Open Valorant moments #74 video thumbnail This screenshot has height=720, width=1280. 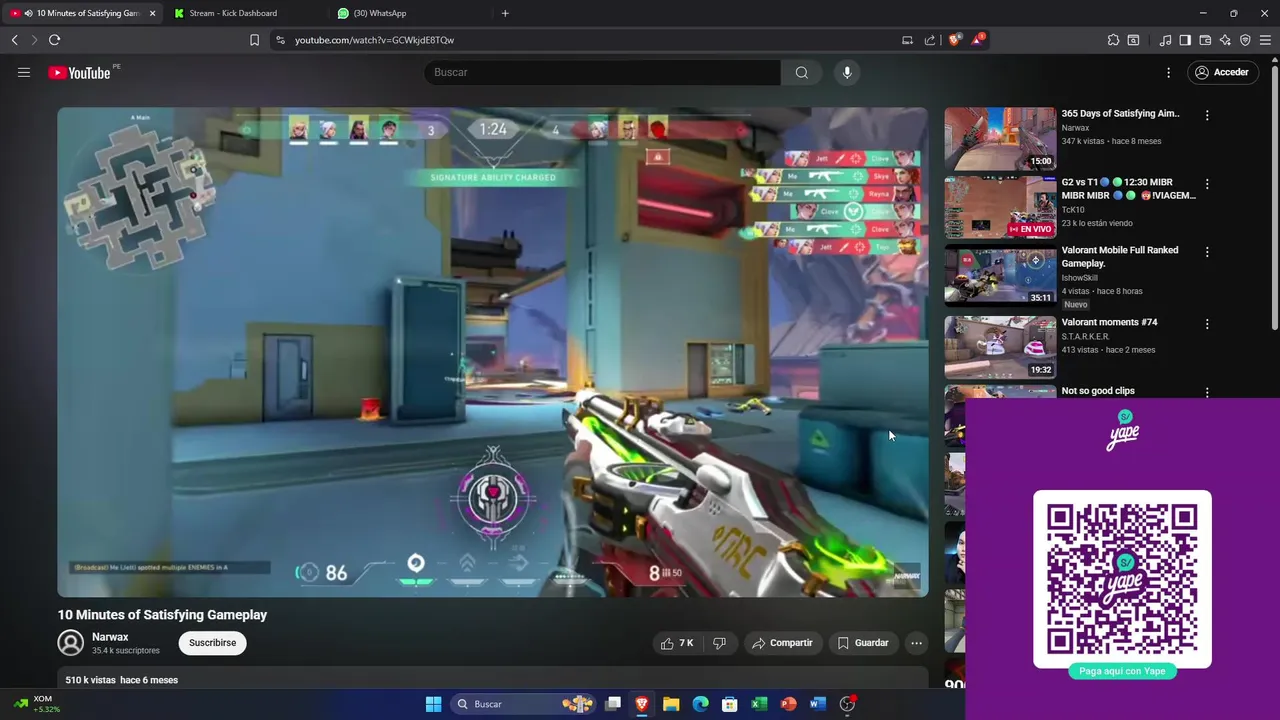(1000, 347)
